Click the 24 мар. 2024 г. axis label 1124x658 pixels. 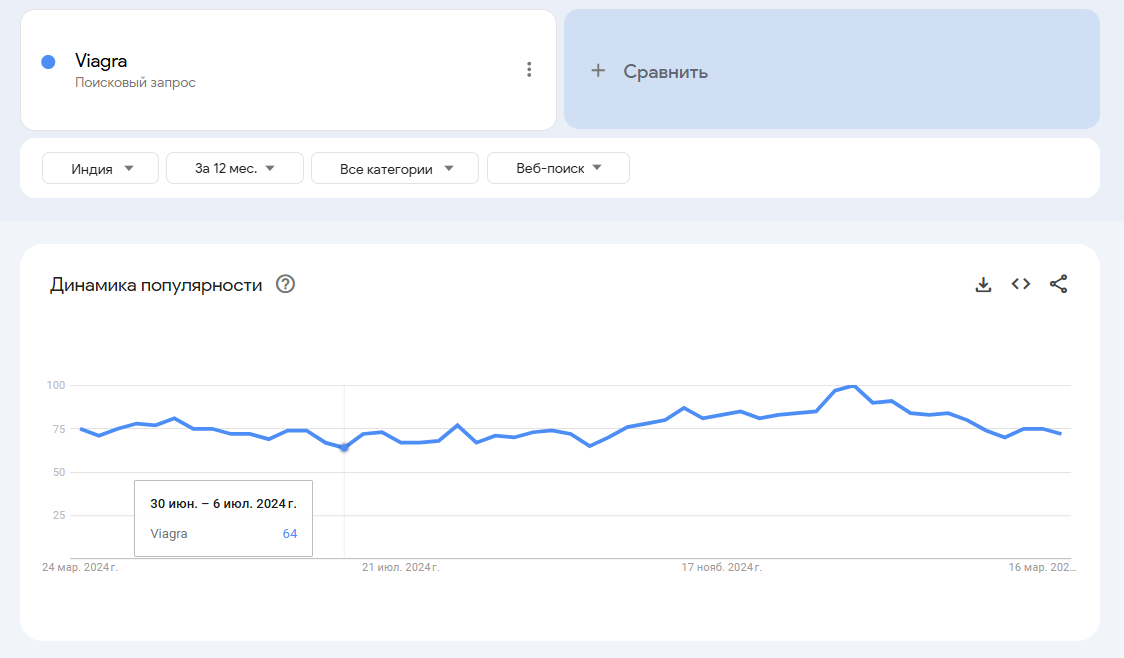80,567
